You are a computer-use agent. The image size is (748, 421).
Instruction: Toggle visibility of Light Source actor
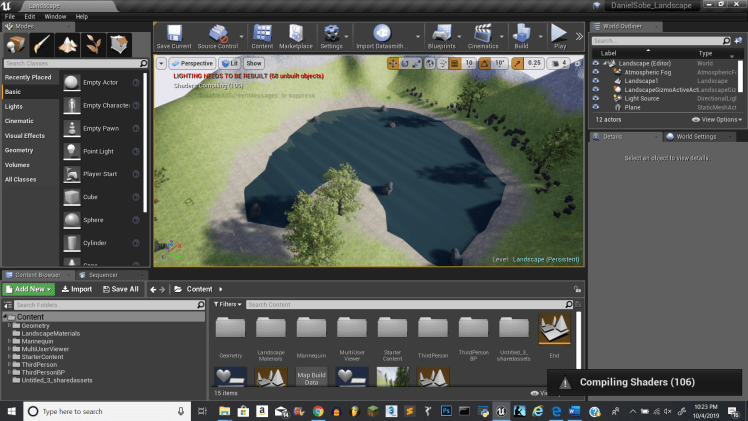click(596, 99)
